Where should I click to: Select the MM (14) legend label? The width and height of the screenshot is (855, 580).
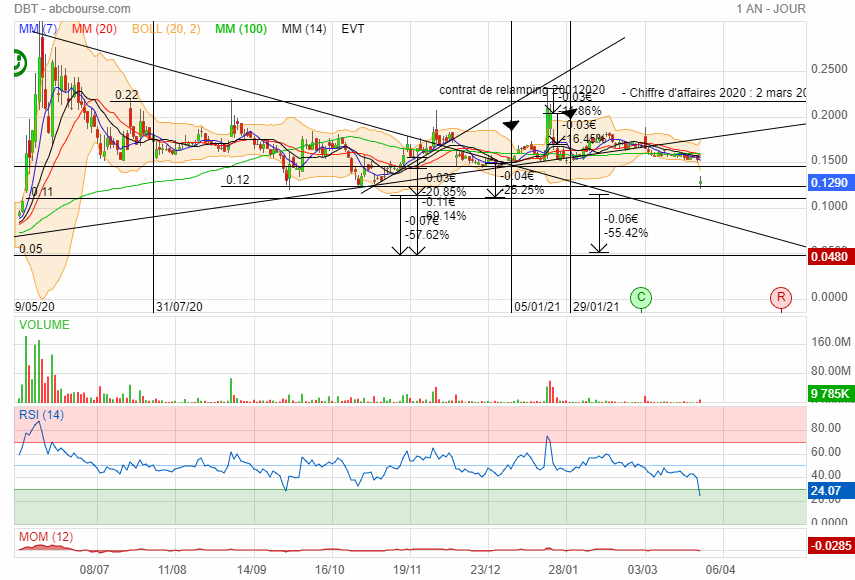tap(304, 29)
